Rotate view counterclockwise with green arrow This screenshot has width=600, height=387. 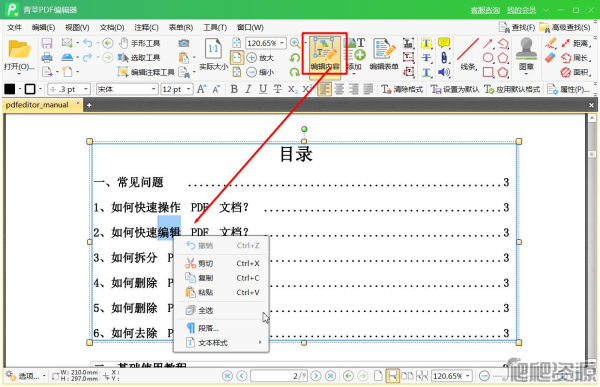[x=295, y=58]
